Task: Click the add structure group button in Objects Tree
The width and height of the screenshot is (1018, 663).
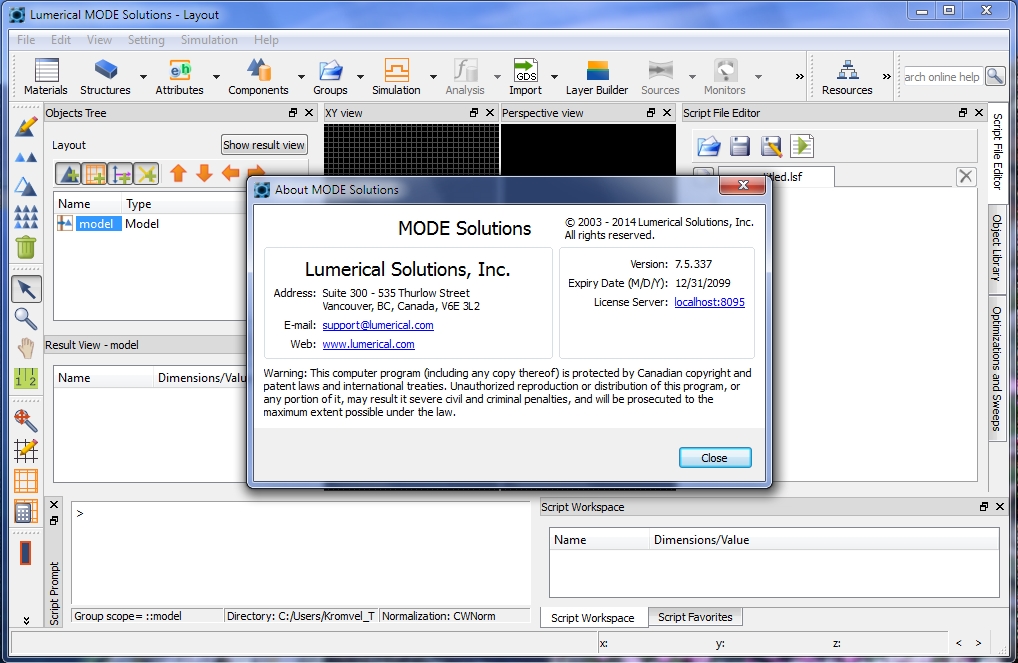Action: pos(68,174)
